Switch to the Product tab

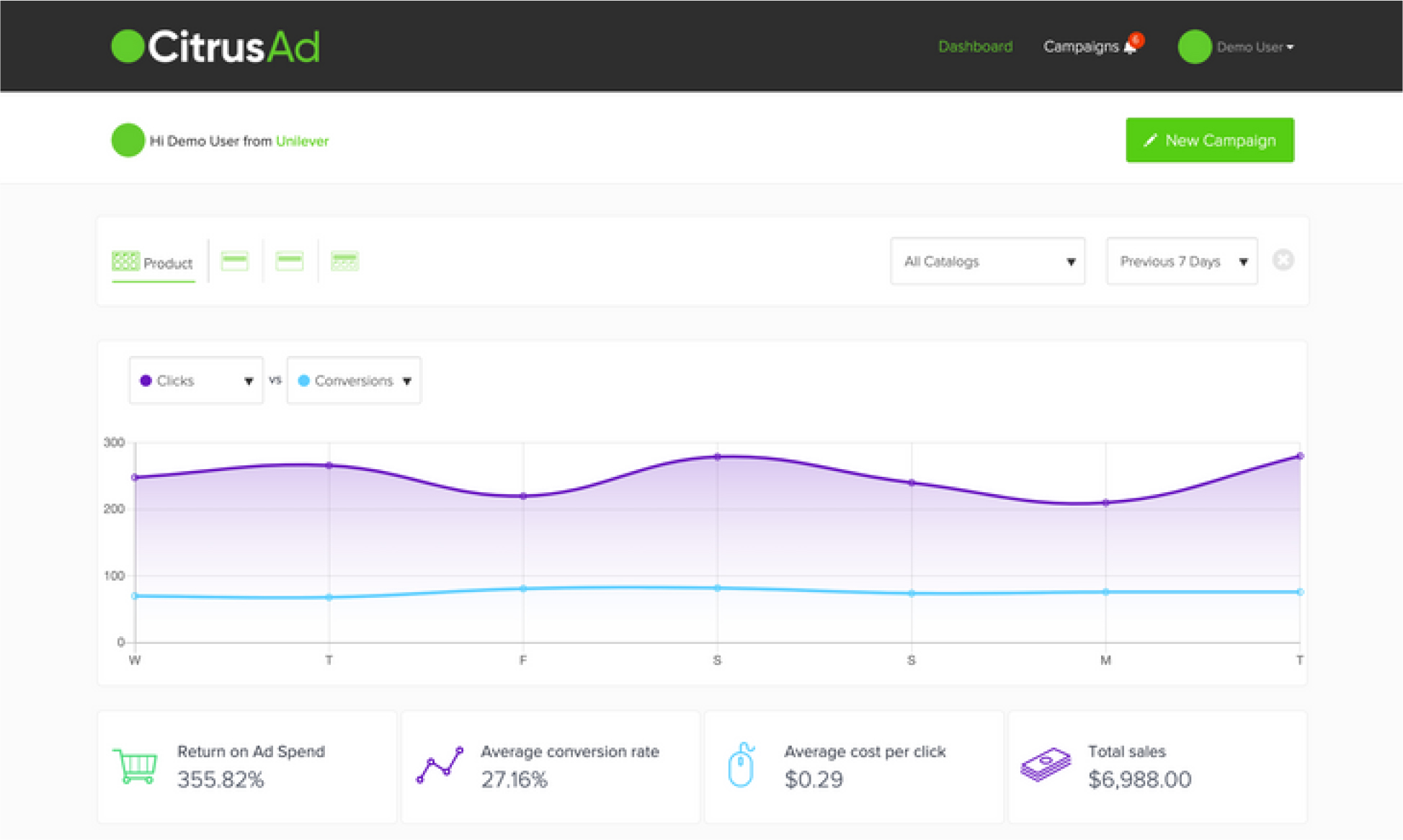coord(153,262)
